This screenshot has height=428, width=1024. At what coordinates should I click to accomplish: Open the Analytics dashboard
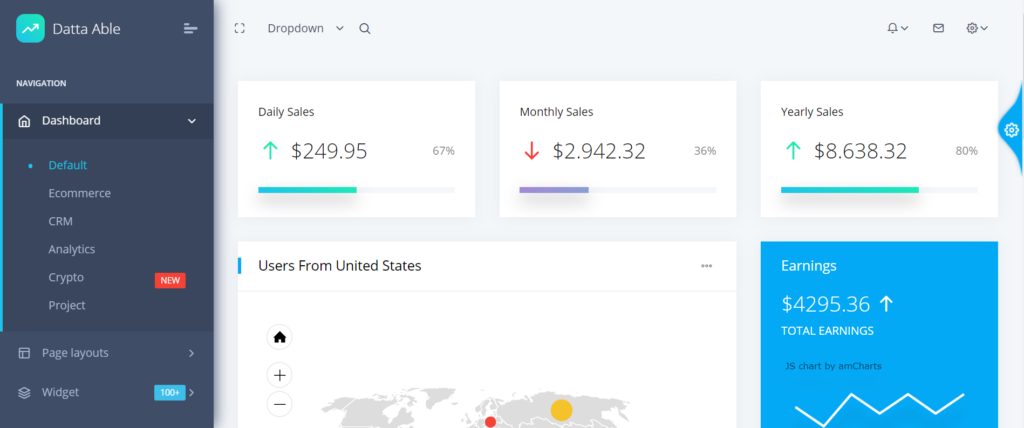(x=72, y=250)
